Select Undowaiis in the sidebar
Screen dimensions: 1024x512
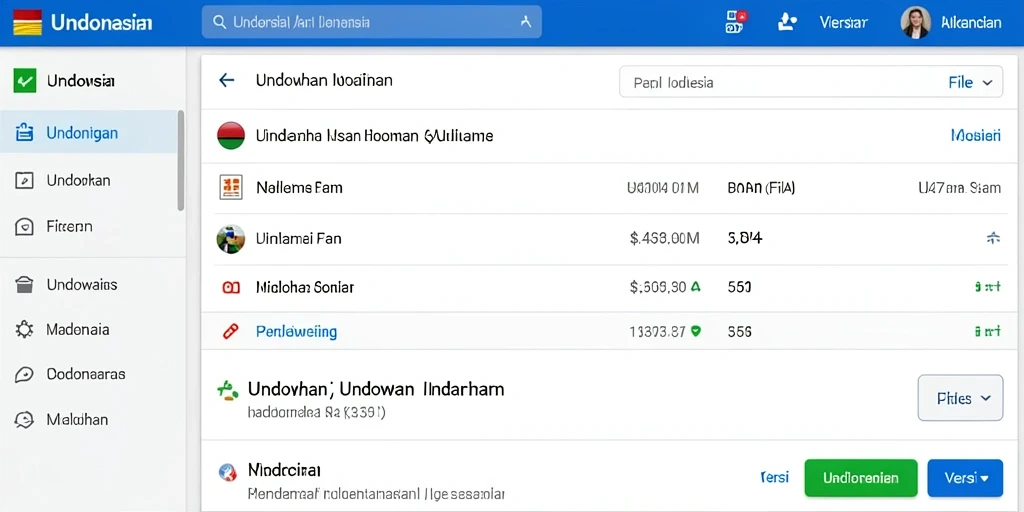[82, 285]
